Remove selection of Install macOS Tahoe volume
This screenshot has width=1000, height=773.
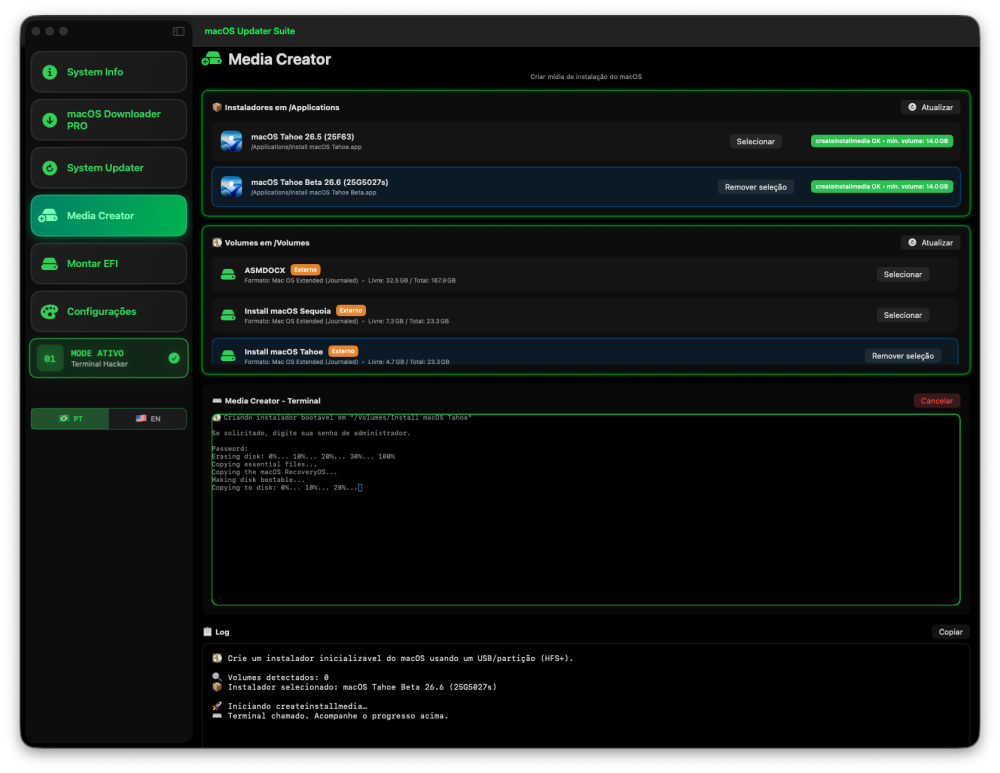click(902, 356)
